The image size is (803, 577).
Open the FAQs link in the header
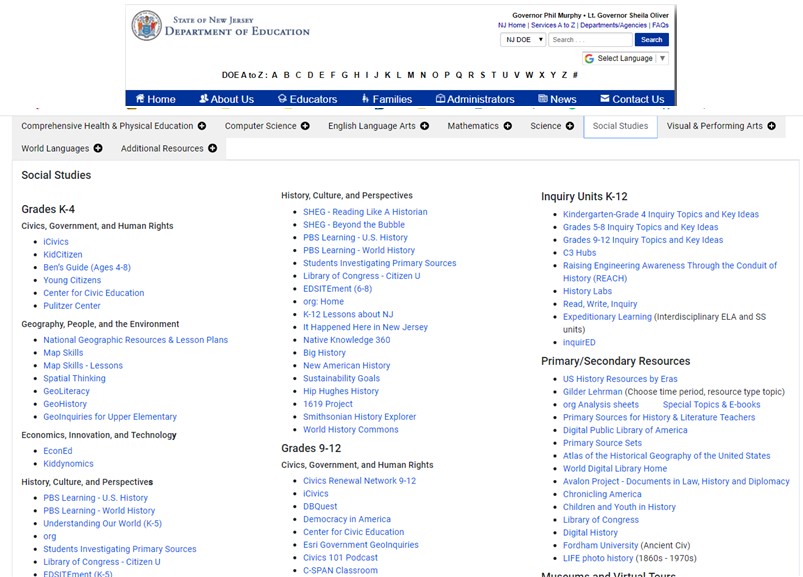(x=660, y=25)
